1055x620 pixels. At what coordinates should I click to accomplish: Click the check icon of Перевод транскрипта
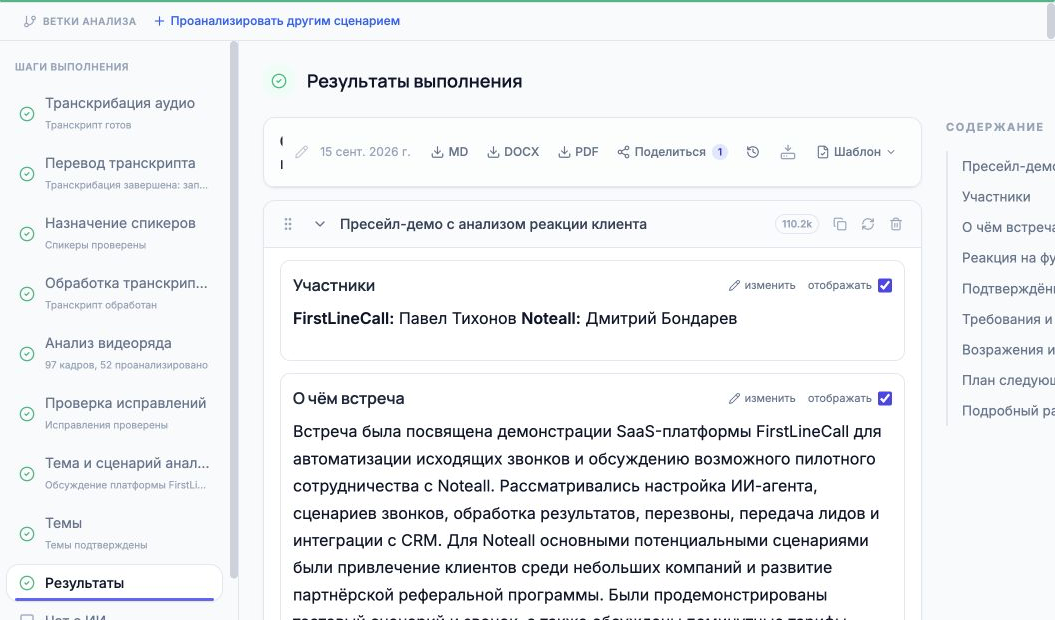pyautogui.click(x=27, y=174)
